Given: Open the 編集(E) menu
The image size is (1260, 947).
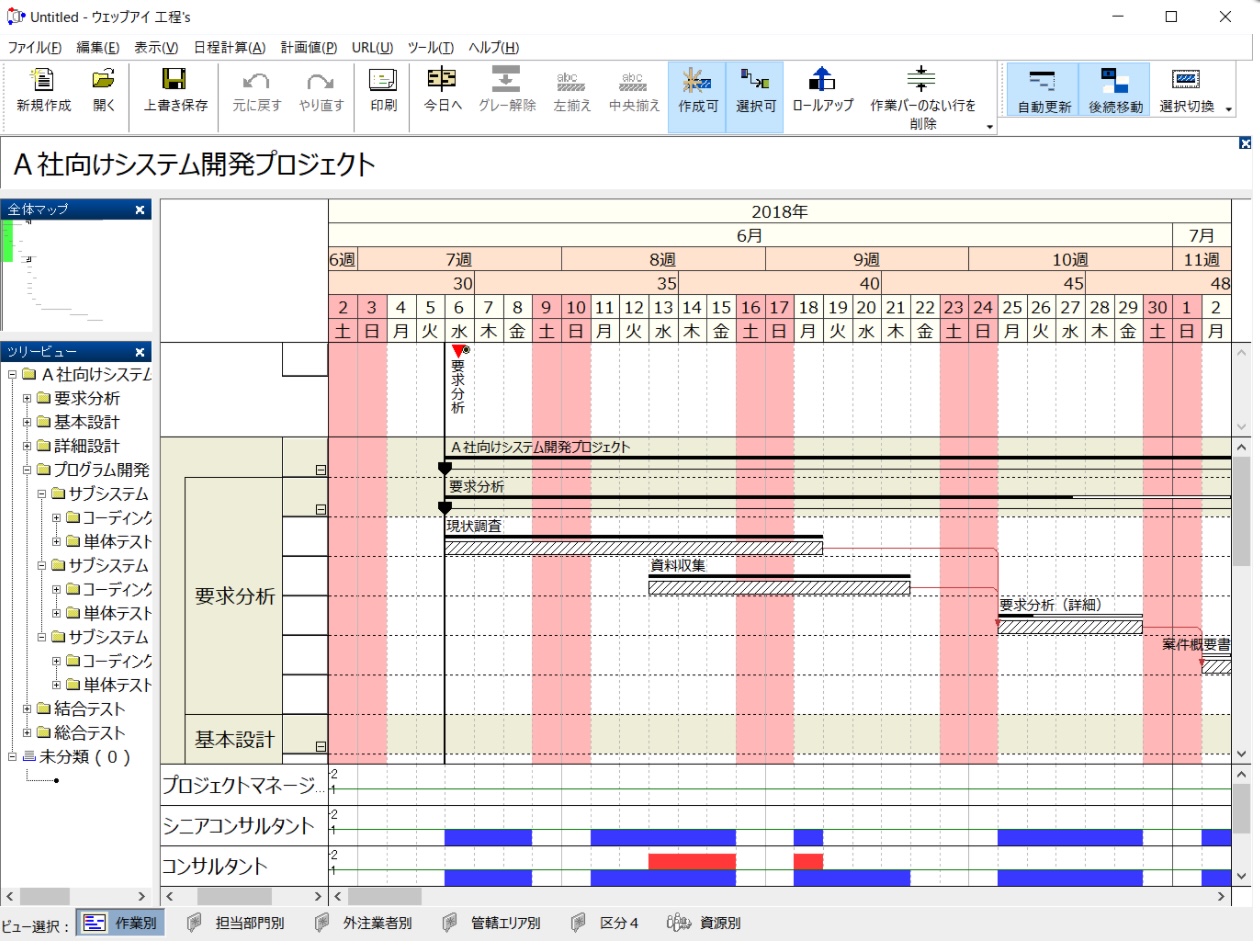Looking at the screenshot, I should click(98, 47).
